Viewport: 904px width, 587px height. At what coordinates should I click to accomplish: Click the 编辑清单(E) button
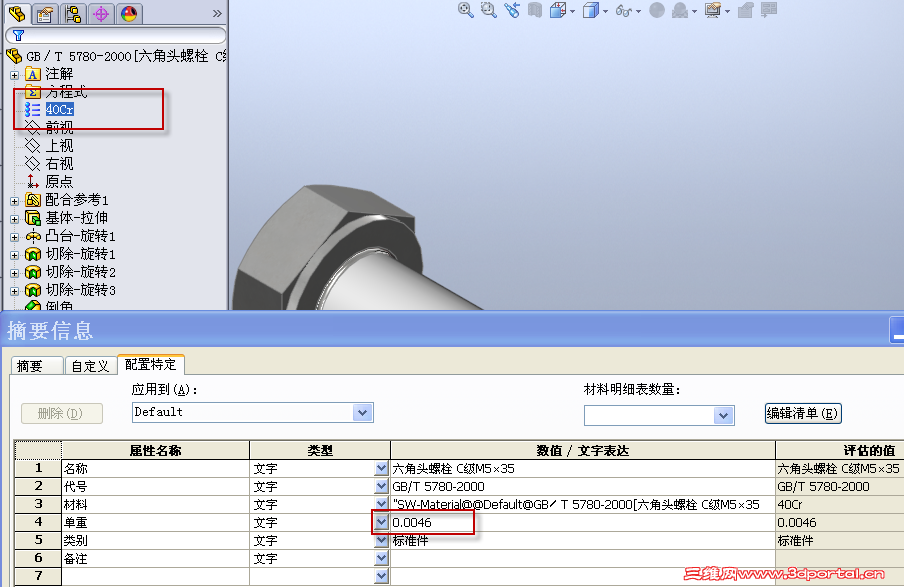point(803,413)
